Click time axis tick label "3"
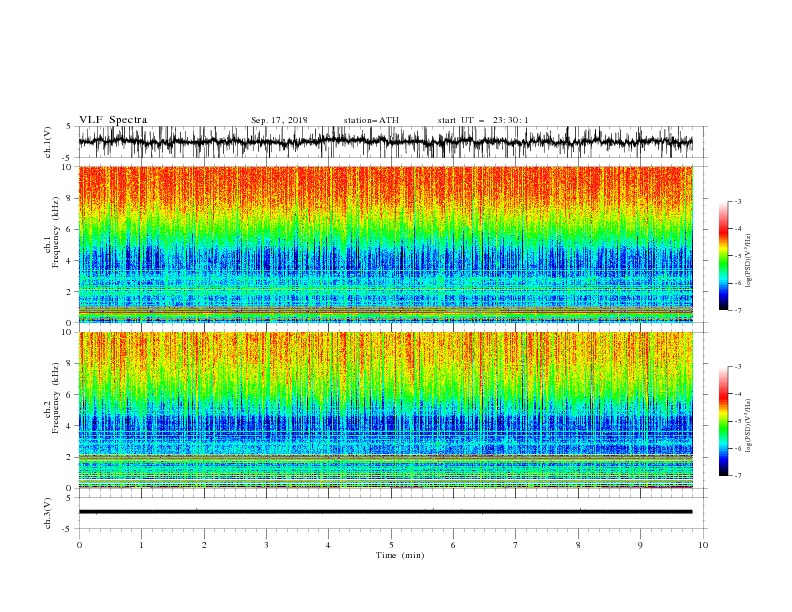Image resolution: width=792 pixels, height=612 pixels. tap(266, 545)
